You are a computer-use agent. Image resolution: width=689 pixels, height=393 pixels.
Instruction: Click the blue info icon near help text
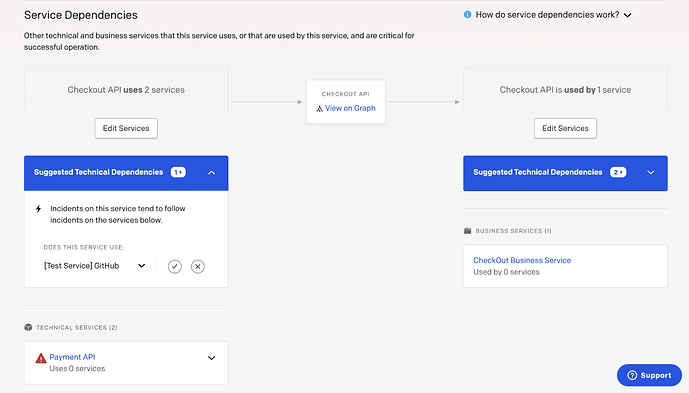pos(468,15)
